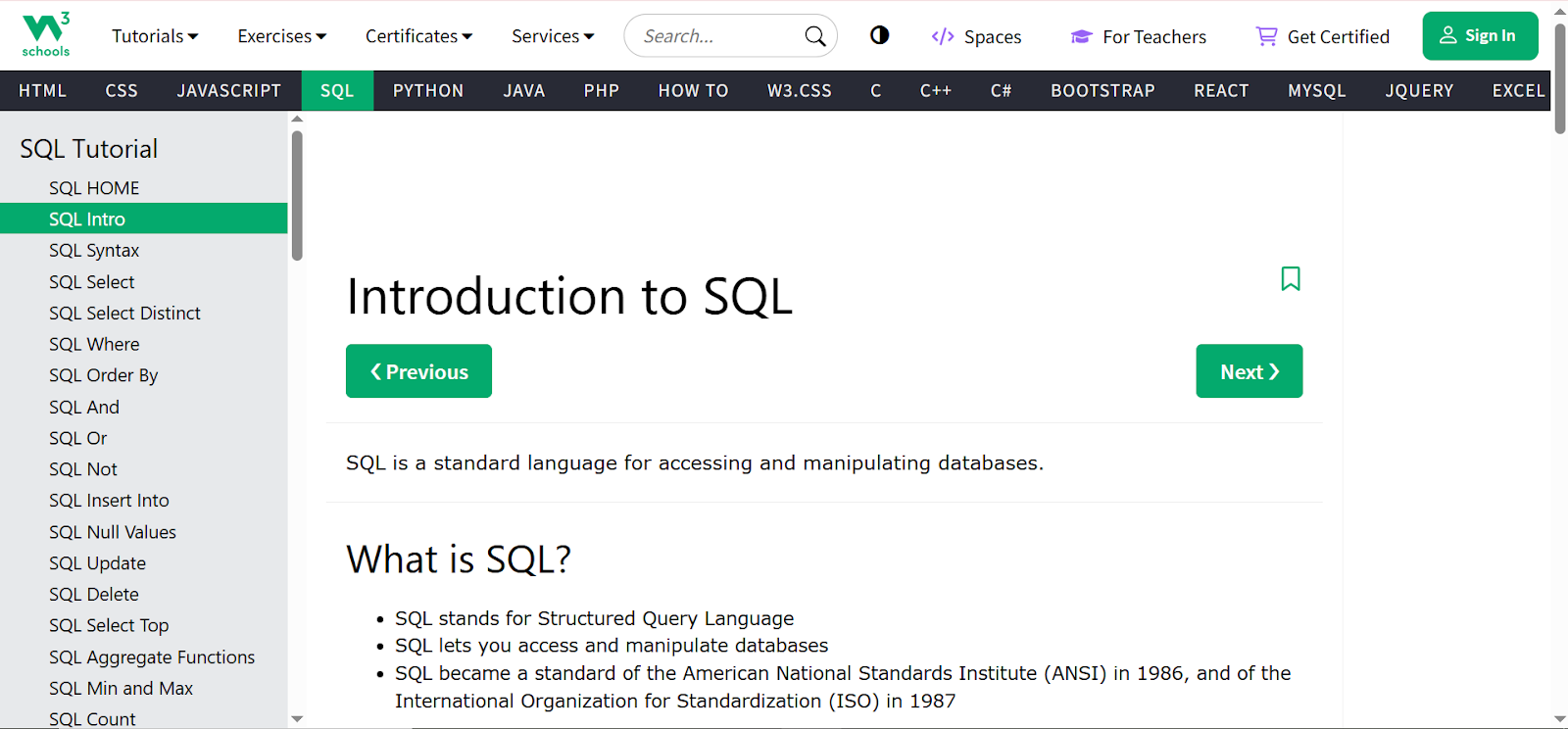Select JAVASCRIPT in the top navigation bar
1568x729 pixels.
point(228,90)
